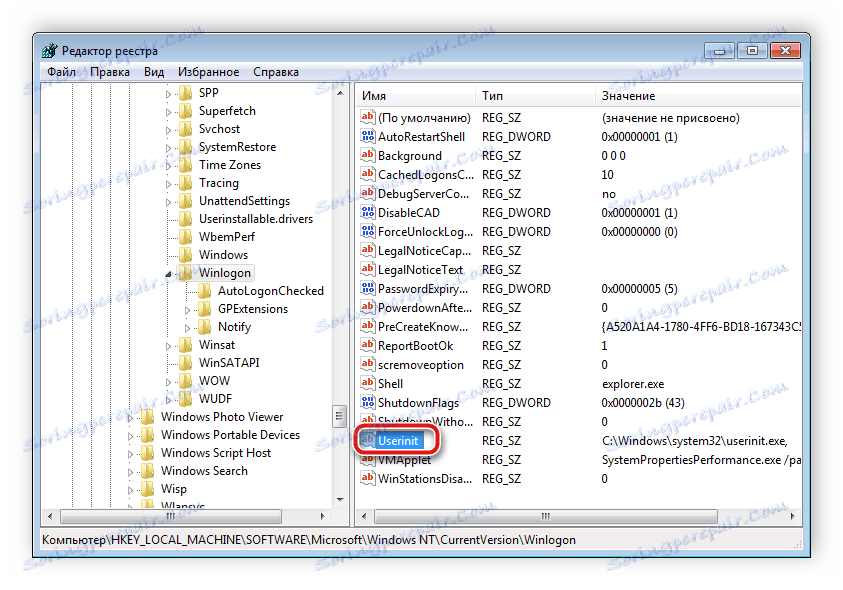The height and width of the screenshot is (590, 843).
Task: Select the WbemPerf folder icon
Action: pos(186,237)
